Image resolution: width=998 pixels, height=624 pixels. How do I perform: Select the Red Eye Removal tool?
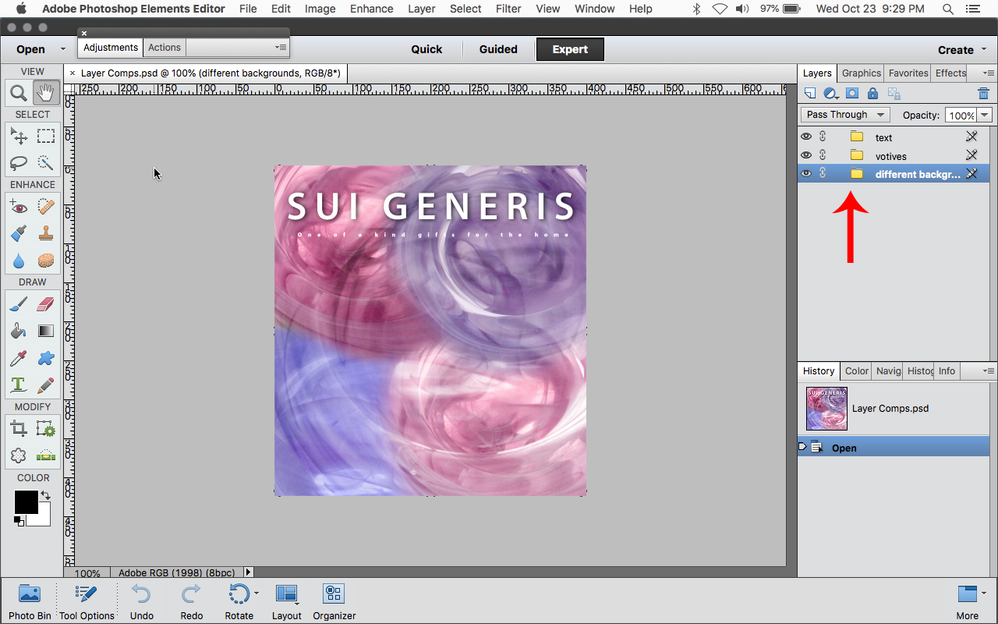point(20,207)
